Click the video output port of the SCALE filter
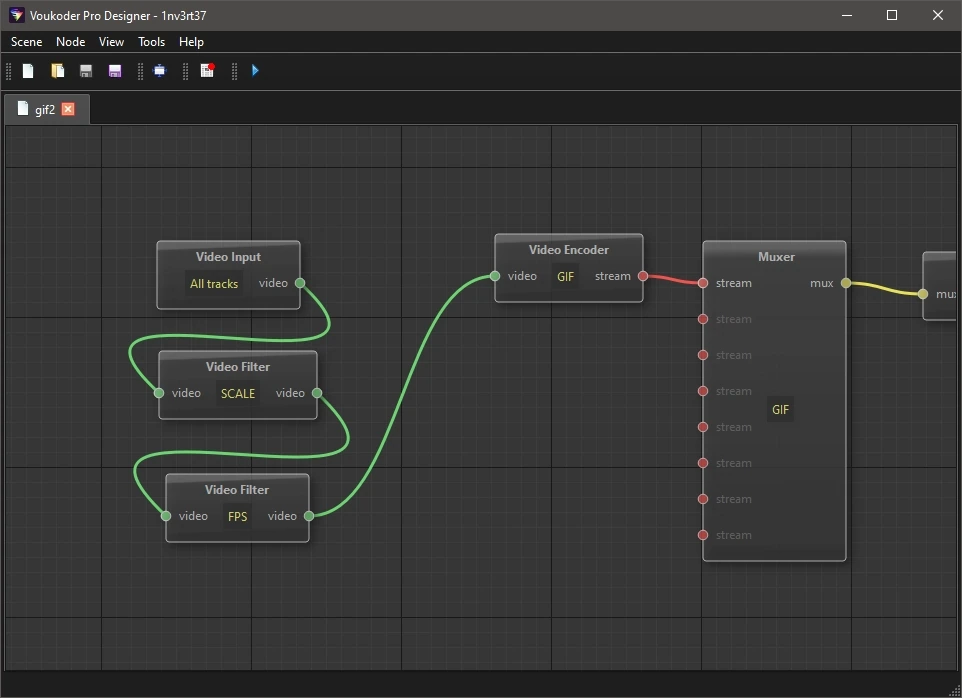This screenshot has height=698, width=962. tap(317, 393)
